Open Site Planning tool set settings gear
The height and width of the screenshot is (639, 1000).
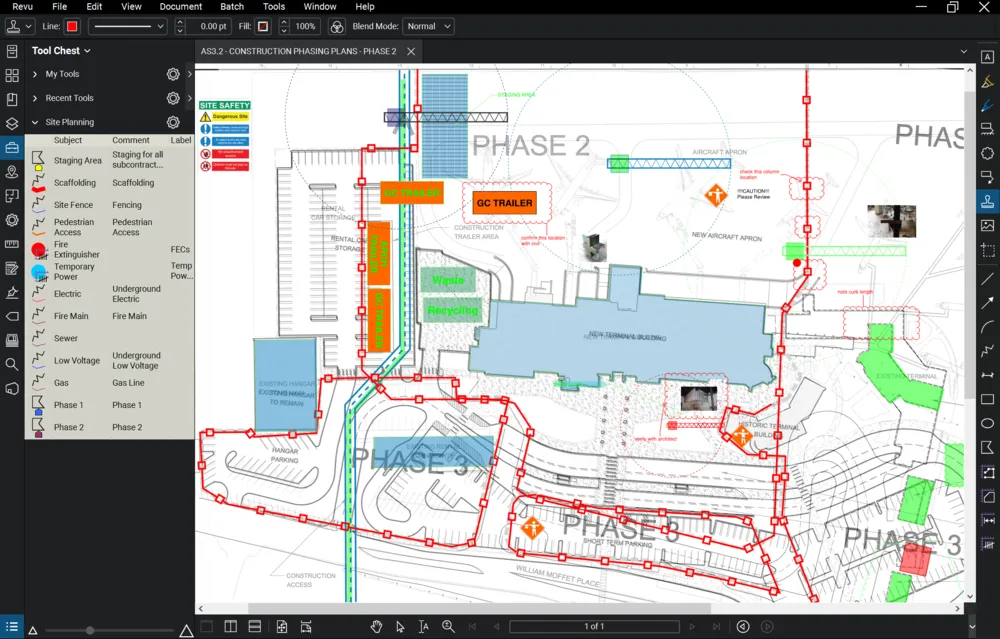pyautogui.click(x=173, y=122)
